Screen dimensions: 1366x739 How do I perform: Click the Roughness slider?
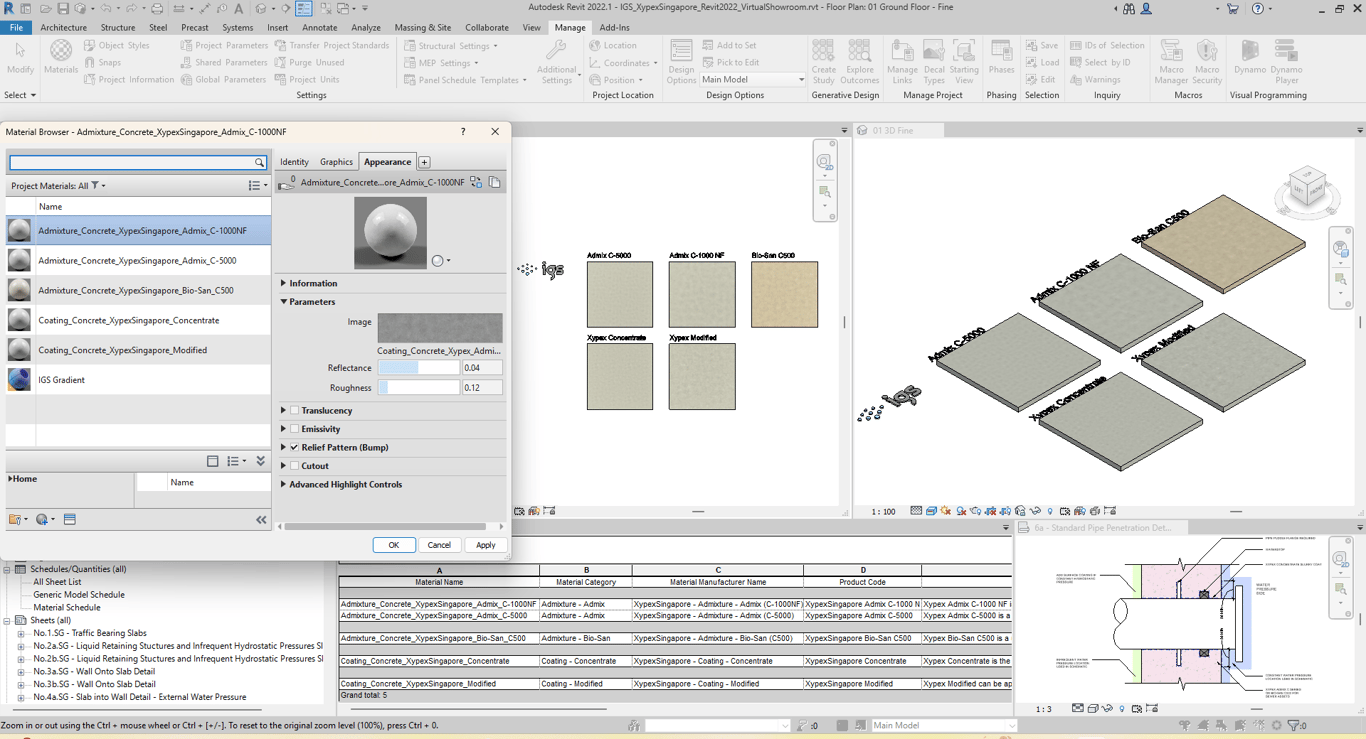coord(418,388)
